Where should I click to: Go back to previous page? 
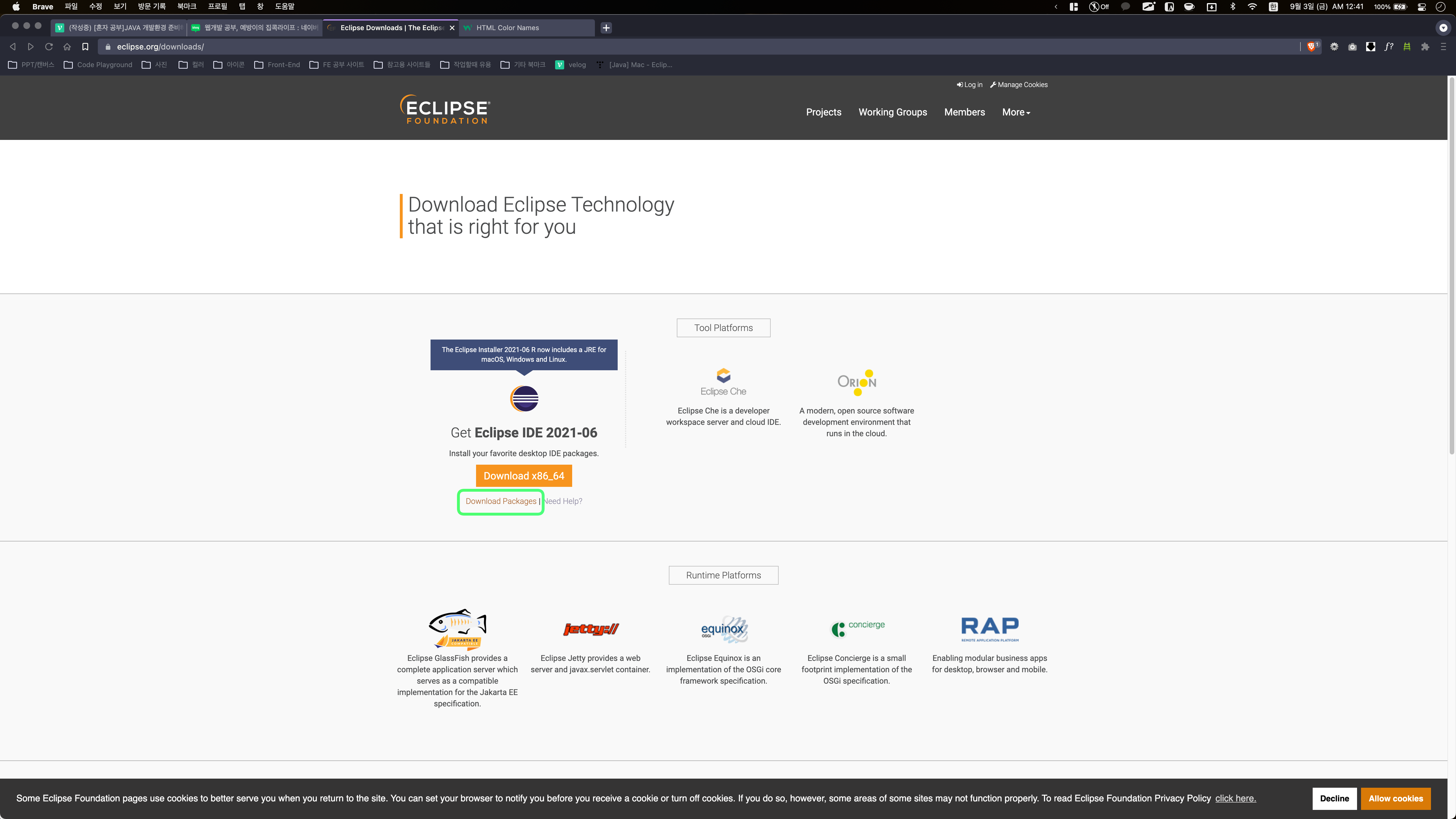coord(13,47)
